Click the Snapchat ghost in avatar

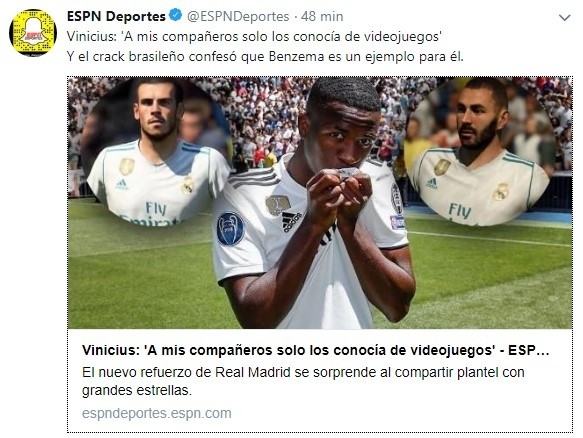point(33,33)
